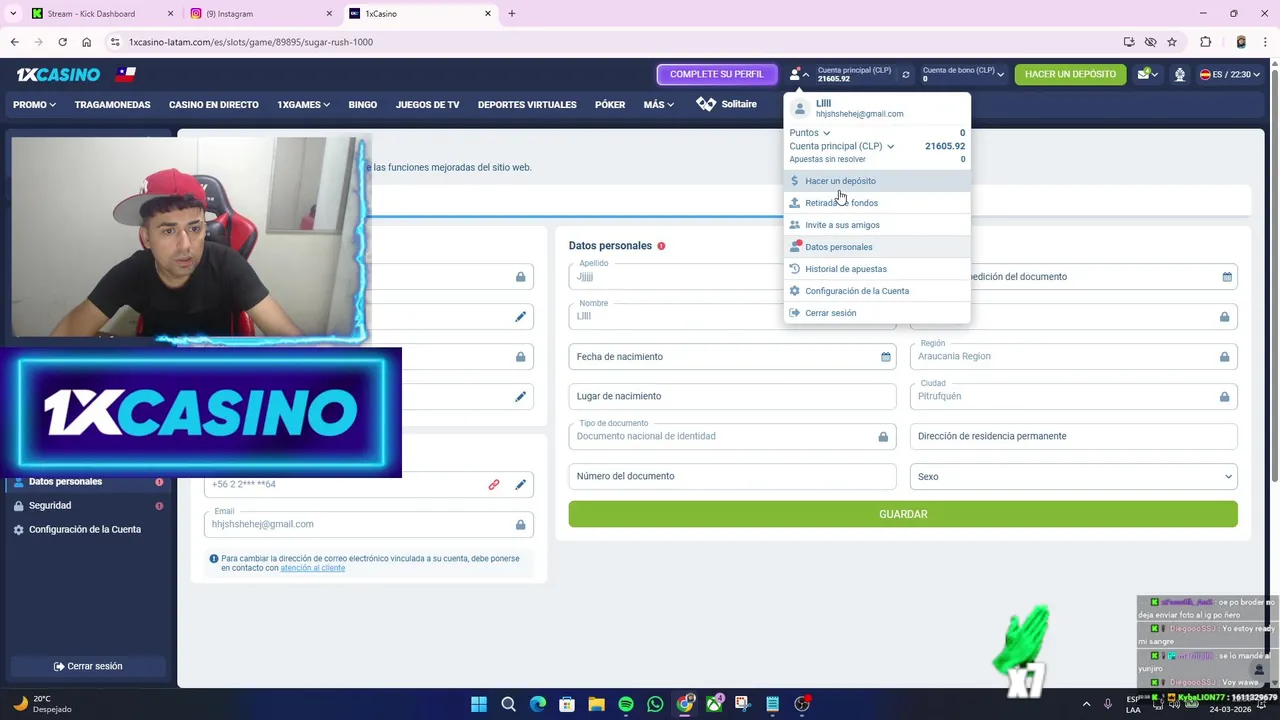This screenshot has height=720, width=1280.
Task: Click the Lugar de nacimiento input field
Action: pos(732,397)
